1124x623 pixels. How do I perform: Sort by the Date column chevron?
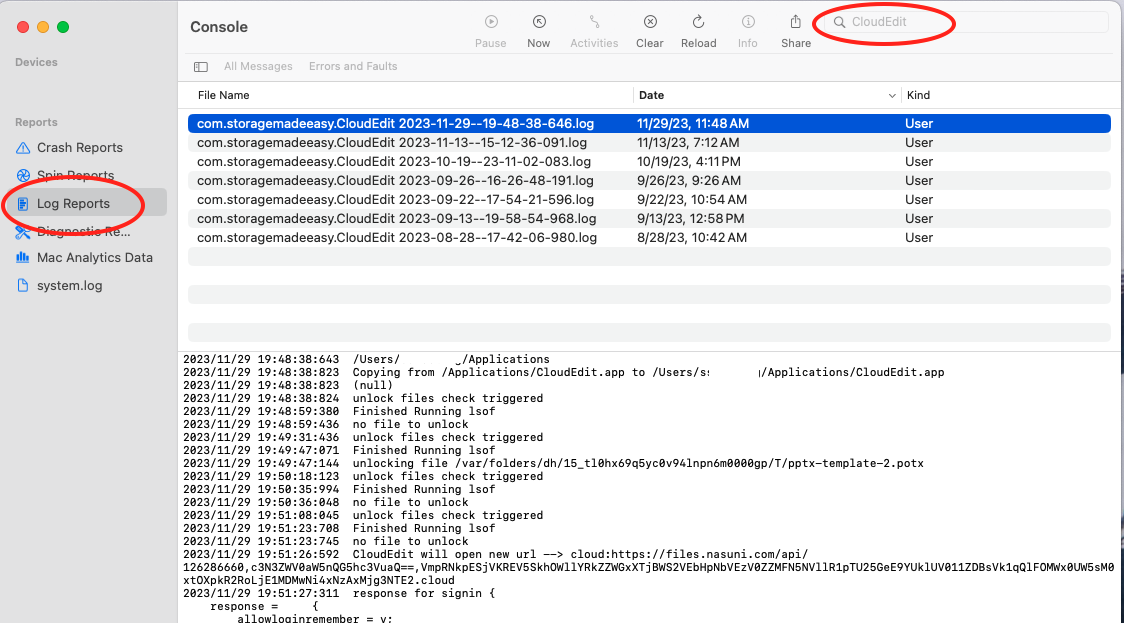(x=892, y=96)
